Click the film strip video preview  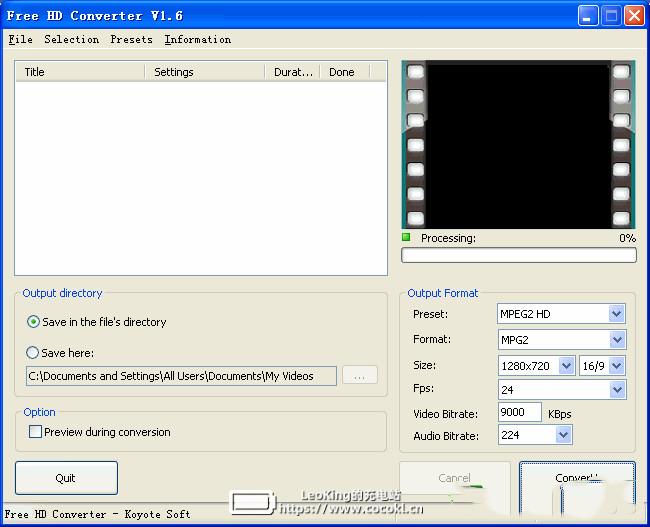coord(518,144)
